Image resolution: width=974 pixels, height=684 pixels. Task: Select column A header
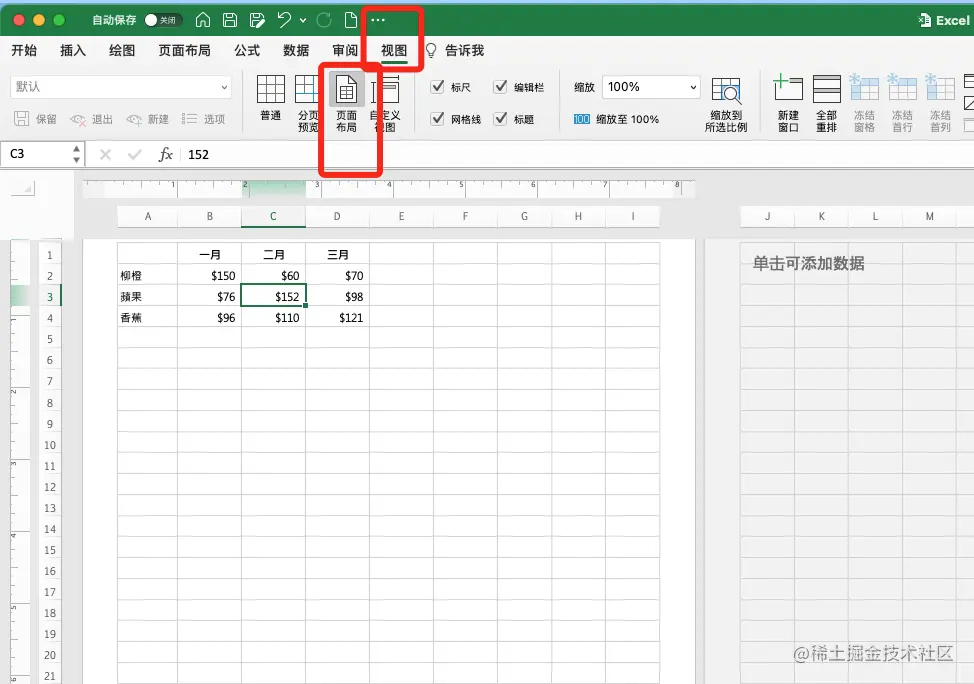148,216
